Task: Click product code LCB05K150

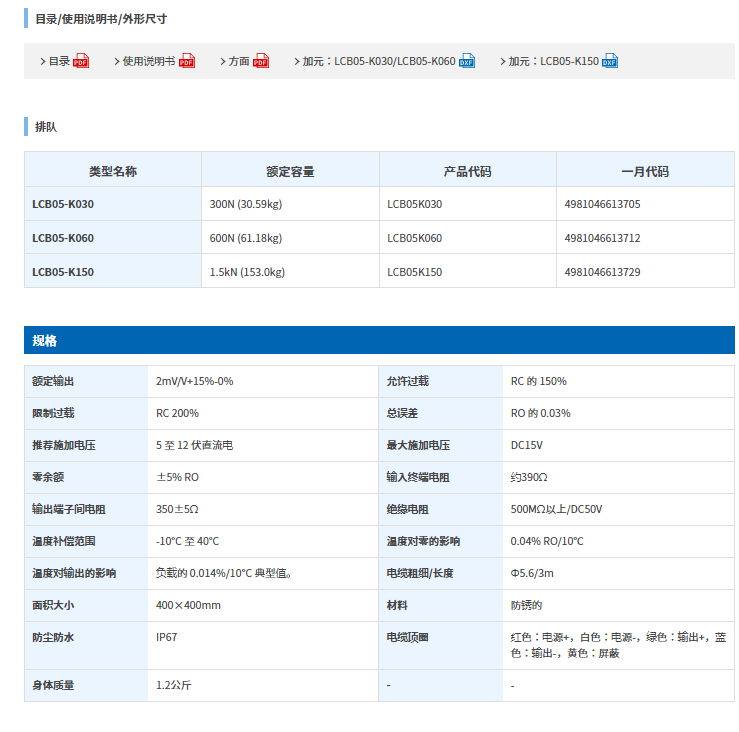Action: click(415, 272)
